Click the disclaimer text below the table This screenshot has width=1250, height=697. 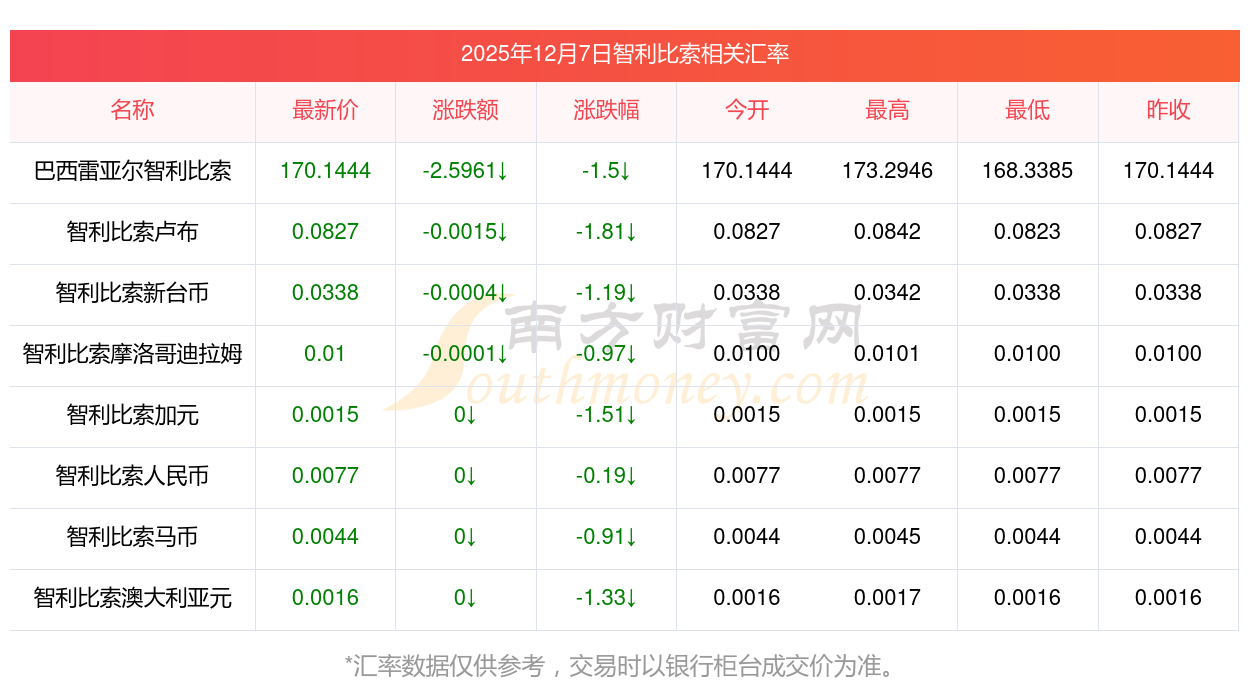[x=624, y=665]
